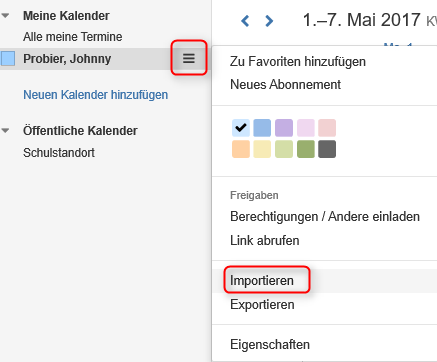Screen dimensions: 437x362
Task: Go to previous week with left arrow
Action: (x=245, y=21)
